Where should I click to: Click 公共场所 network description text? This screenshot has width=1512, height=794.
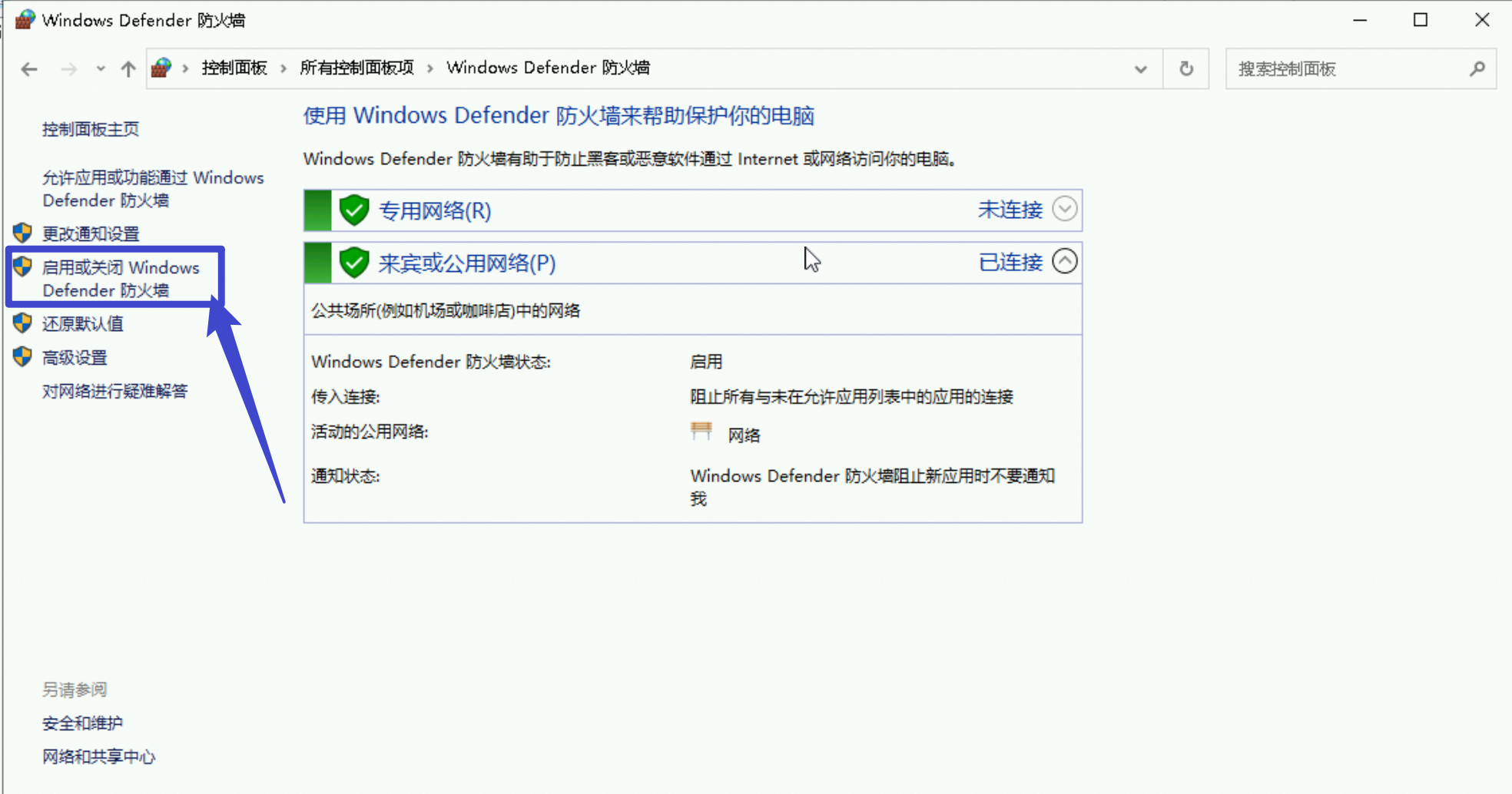point(446,311)
